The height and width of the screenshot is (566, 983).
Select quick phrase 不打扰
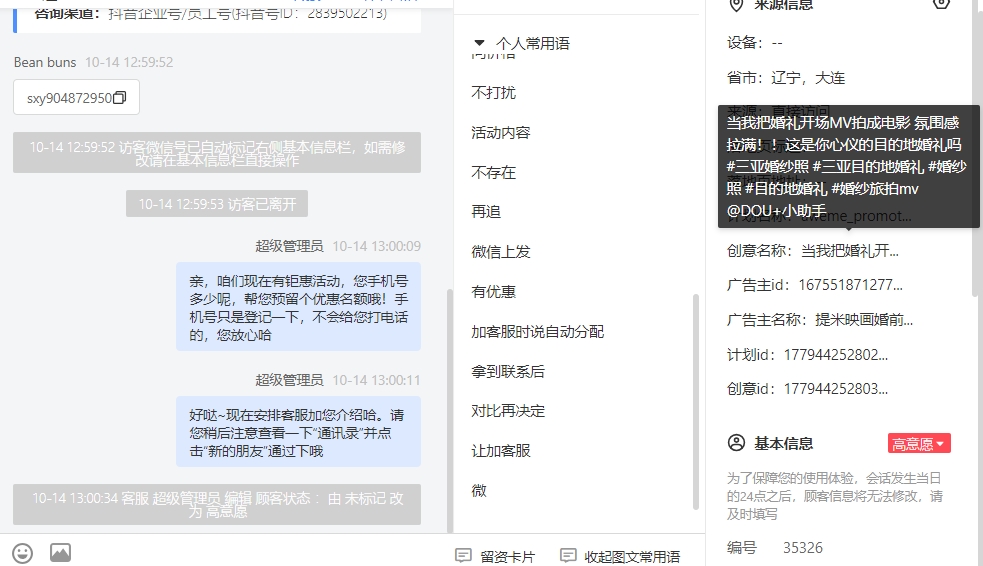coord(493,93)
